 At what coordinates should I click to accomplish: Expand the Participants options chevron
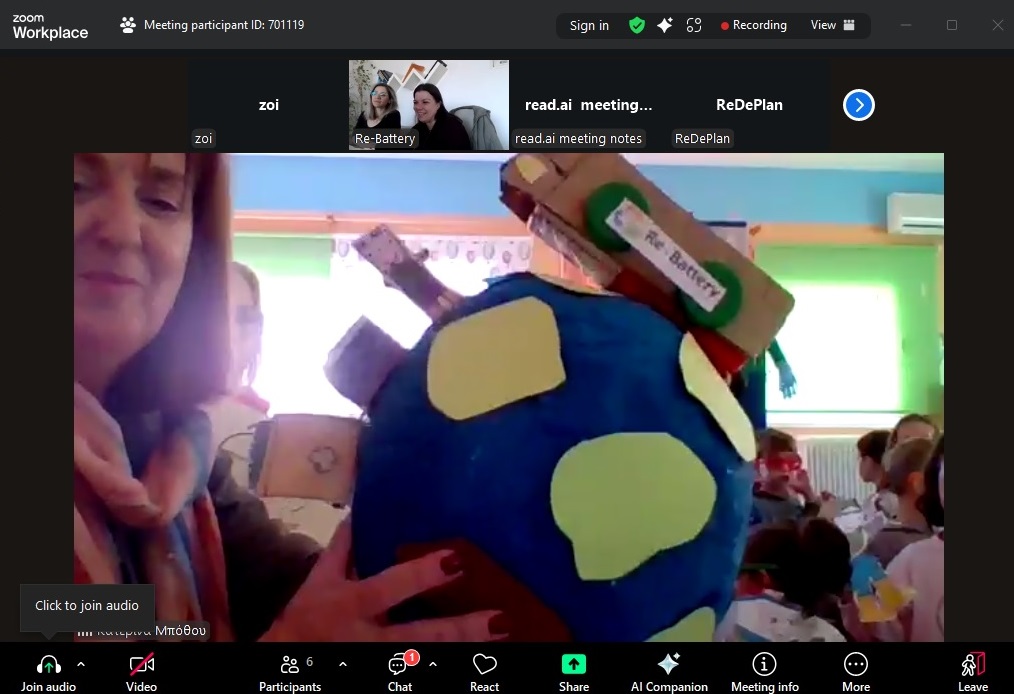click(x=343, y=664)
